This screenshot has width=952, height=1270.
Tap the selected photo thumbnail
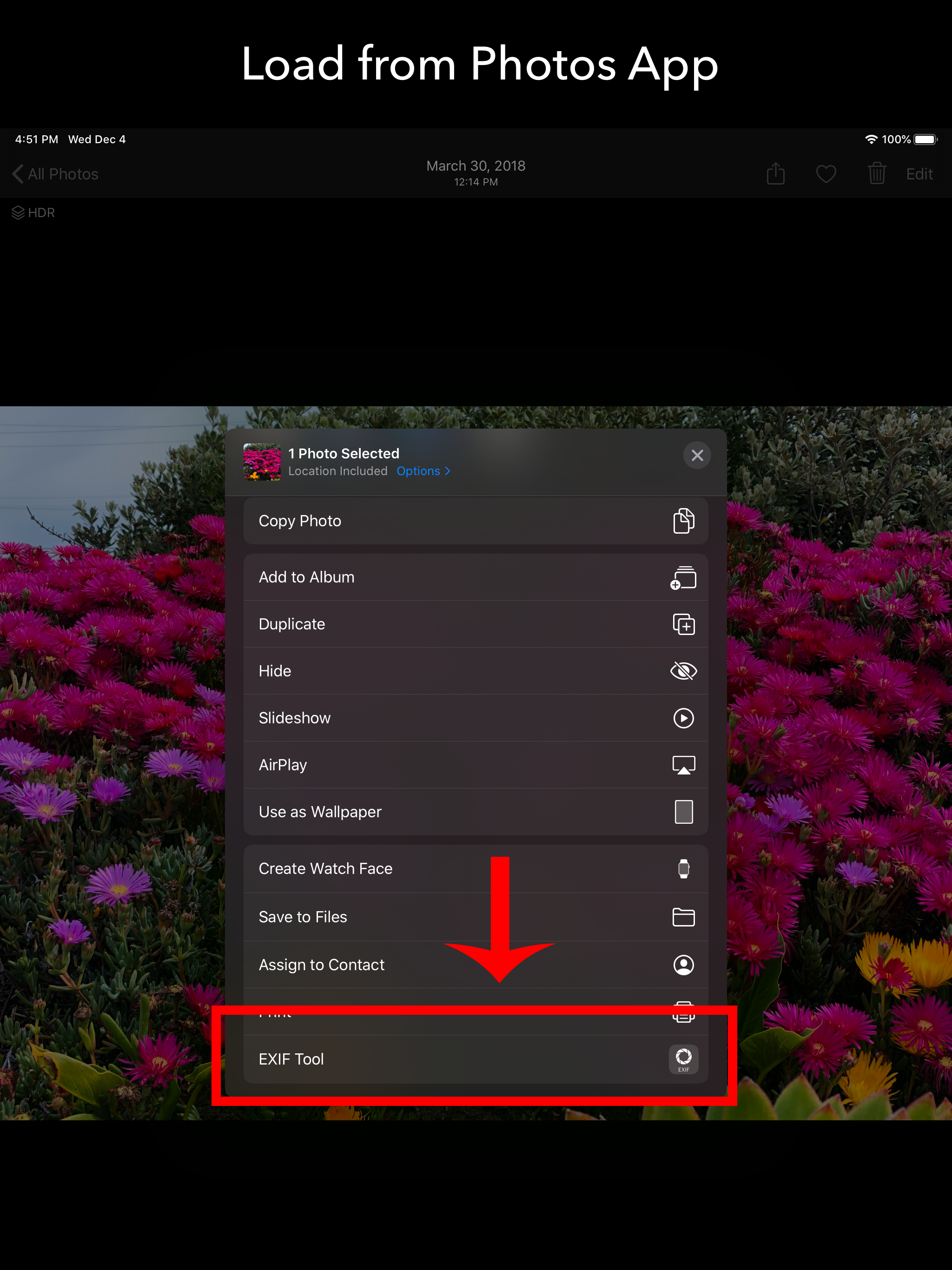262,462
